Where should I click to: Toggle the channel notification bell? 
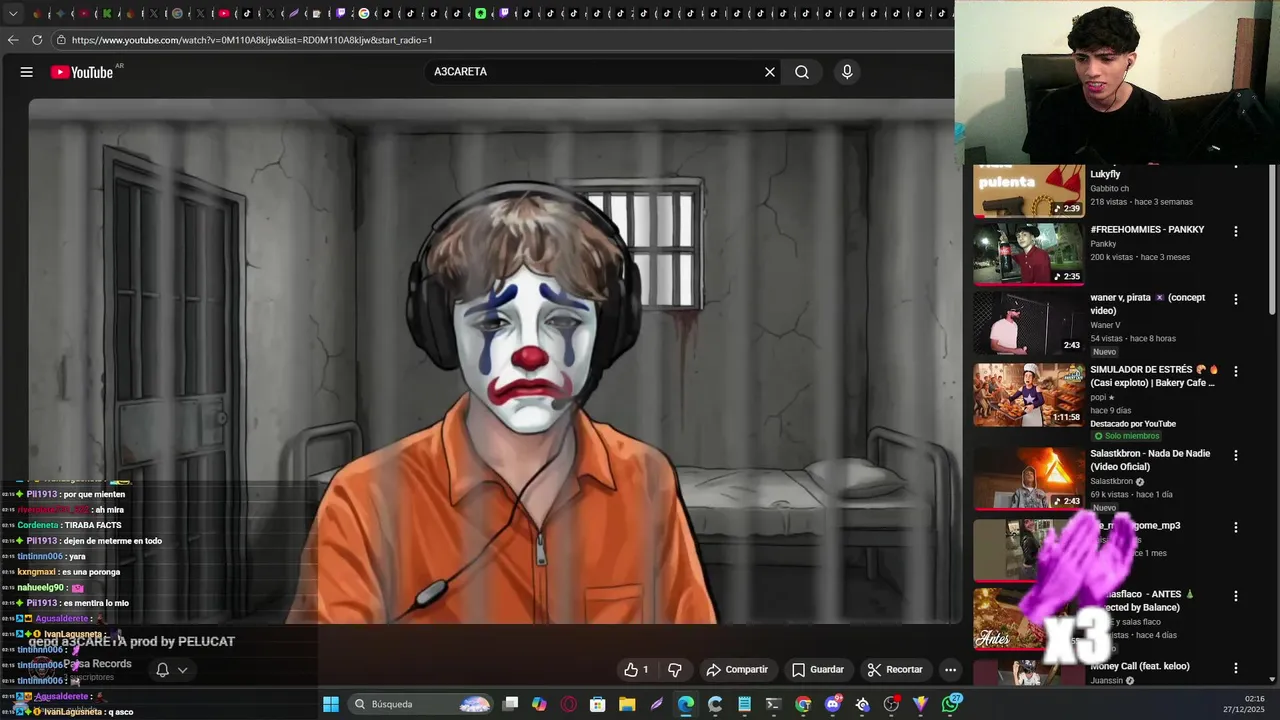162,670
